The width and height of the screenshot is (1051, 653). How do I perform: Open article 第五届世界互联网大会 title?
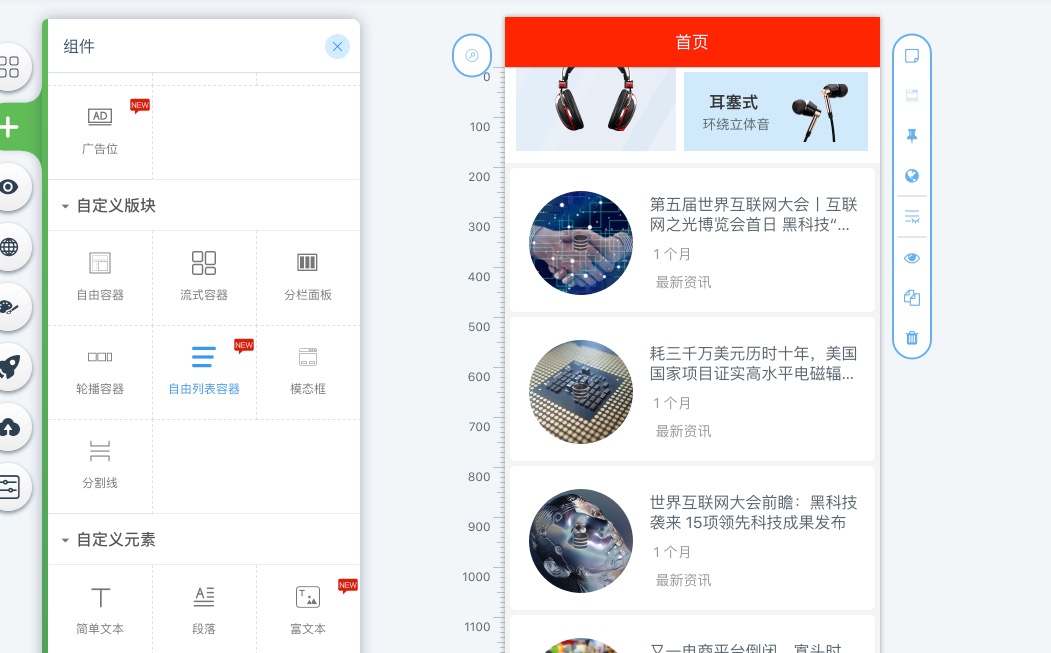click(753, 215)
